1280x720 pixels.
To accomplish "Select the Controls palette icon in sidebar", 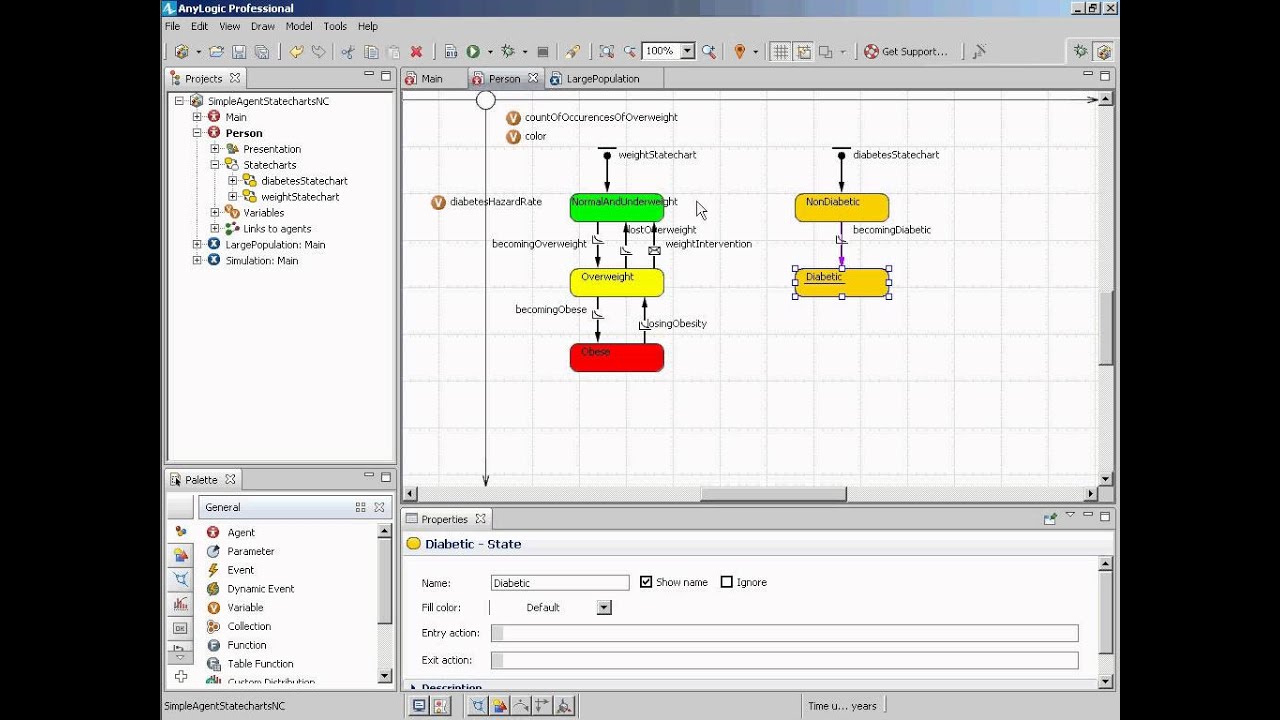I will pyautogui.click(x=180, y=628).
